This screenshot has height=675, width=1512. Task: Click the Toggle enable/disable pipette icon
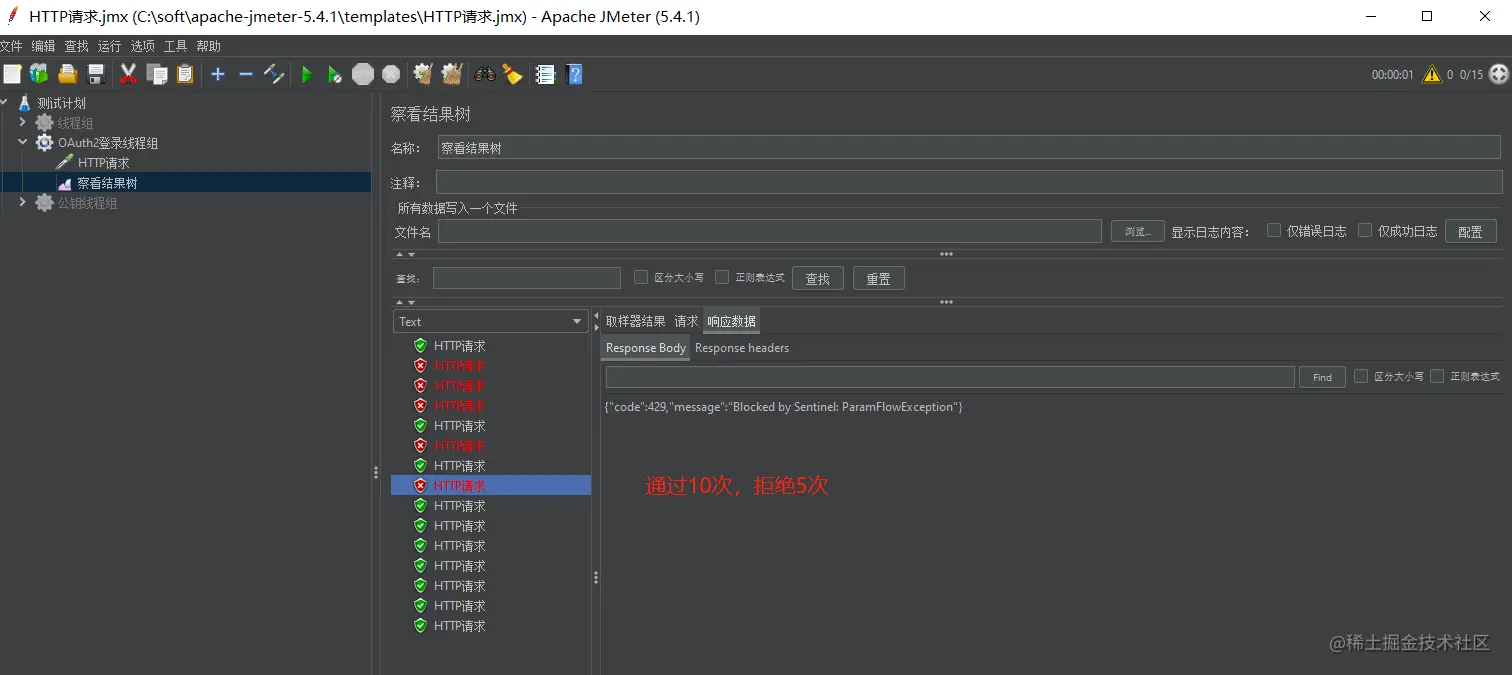coord(274,74)
